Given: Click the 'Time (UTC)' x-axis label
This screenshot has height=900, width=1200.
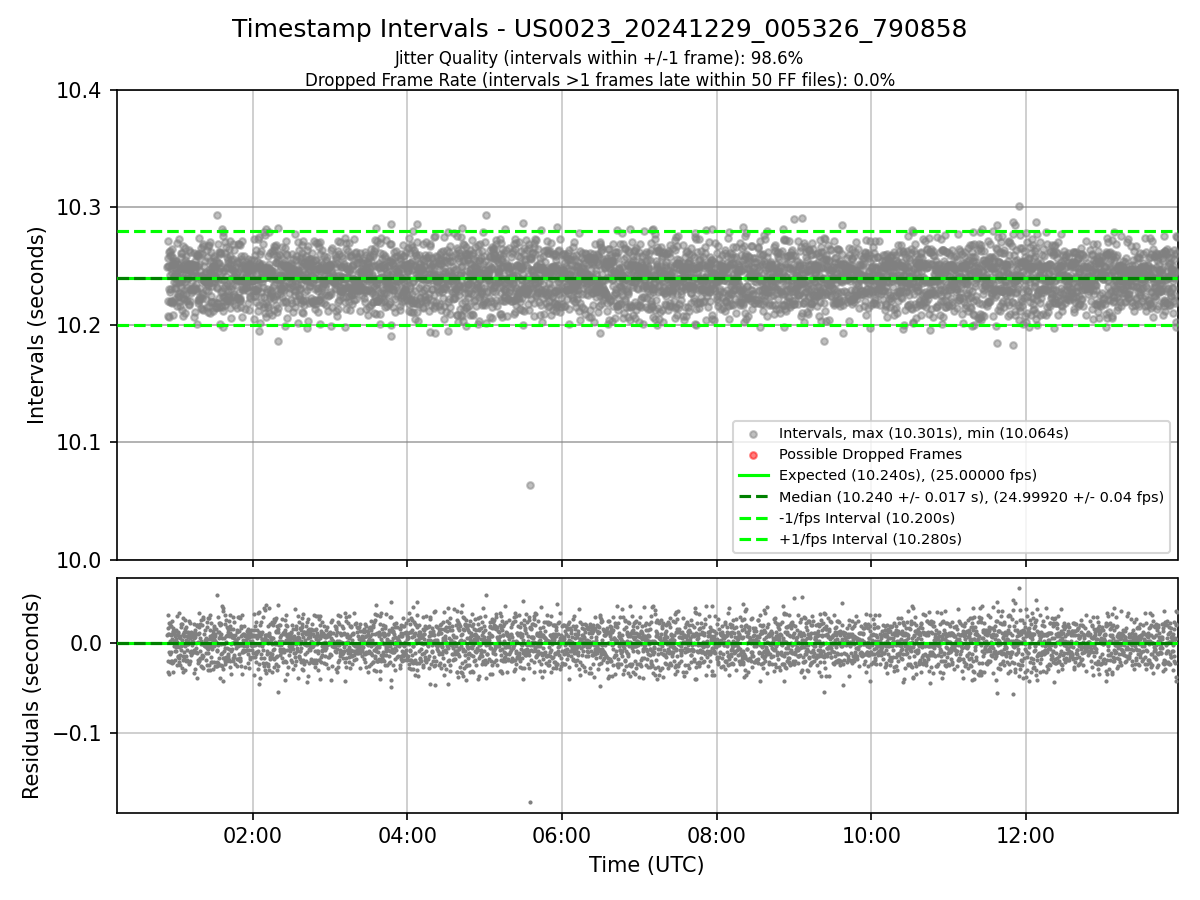Looking at the screenshot, I should (646, 865).
